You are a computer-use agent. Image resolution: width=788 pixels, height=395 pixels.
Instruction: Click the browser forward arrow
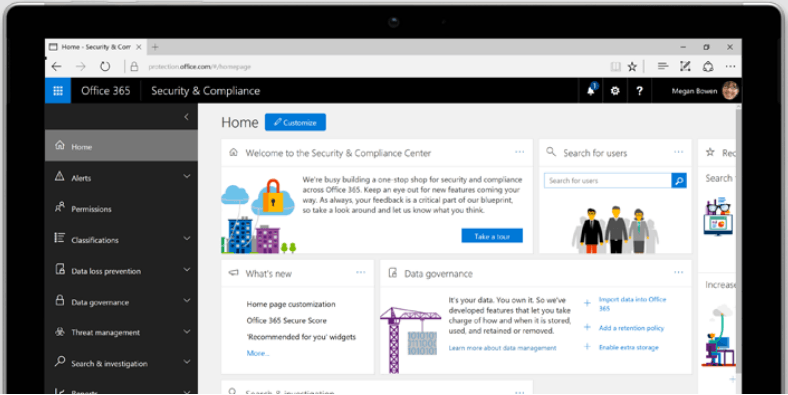coord(80,66)
